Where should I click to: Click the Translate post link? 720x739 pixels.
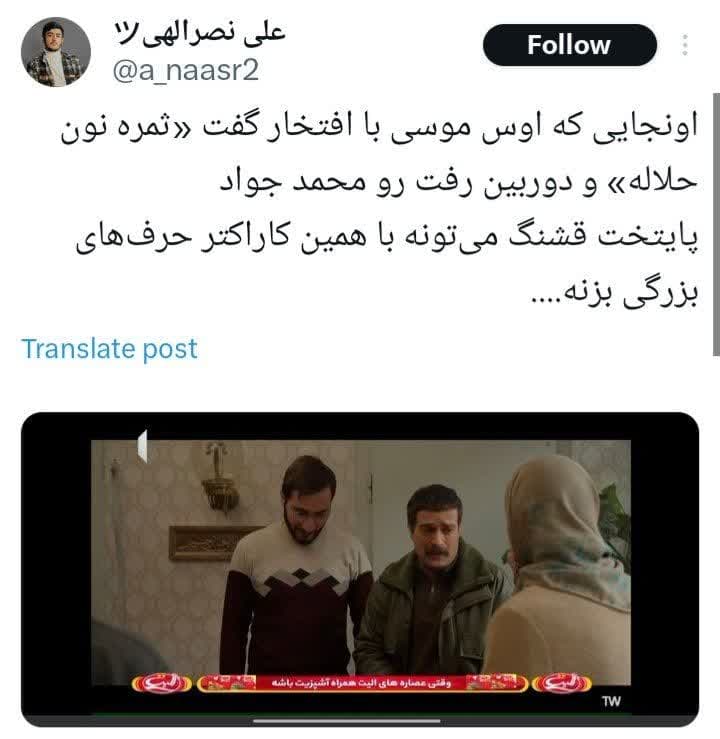coord(109,349)
